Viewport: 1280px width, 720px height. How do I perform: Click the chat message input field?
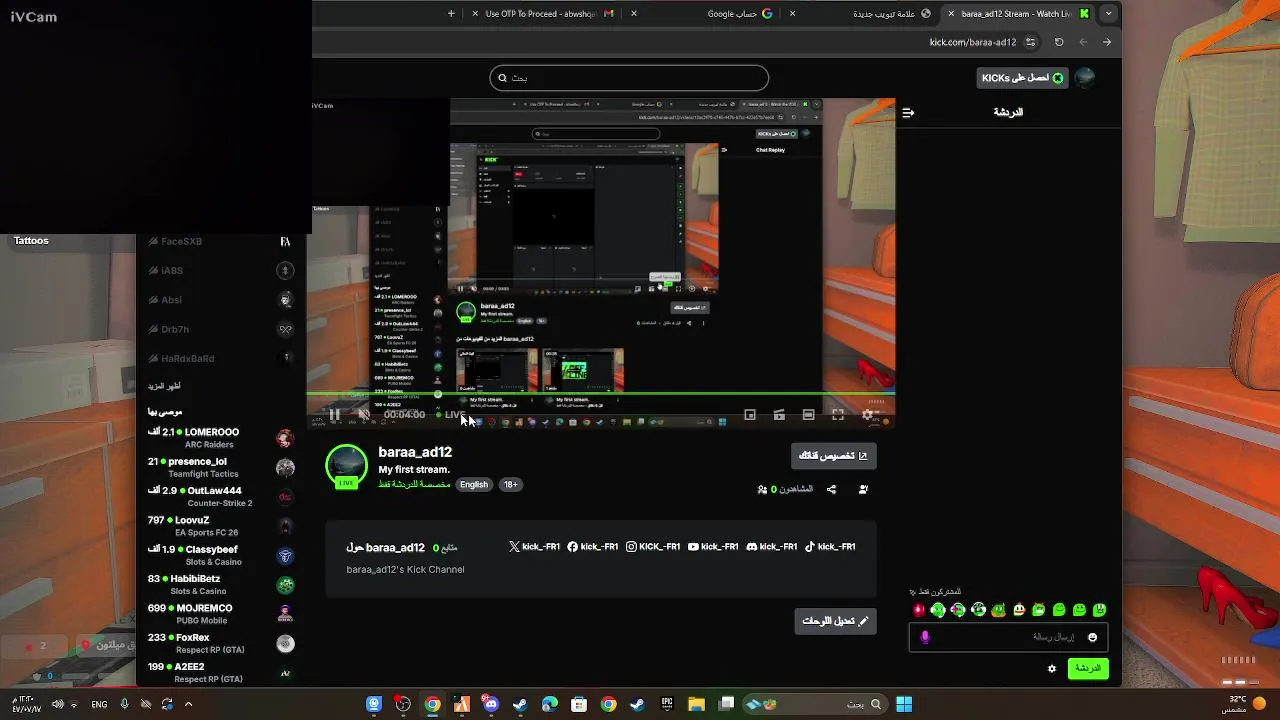[1007, 637]
